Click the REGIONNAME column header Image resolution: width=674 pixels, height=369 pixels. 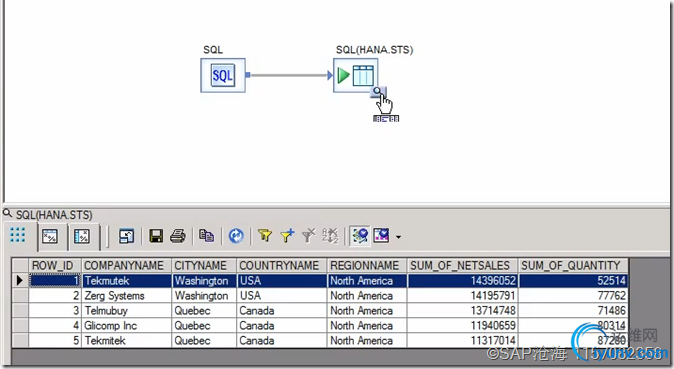coord(367,266)
